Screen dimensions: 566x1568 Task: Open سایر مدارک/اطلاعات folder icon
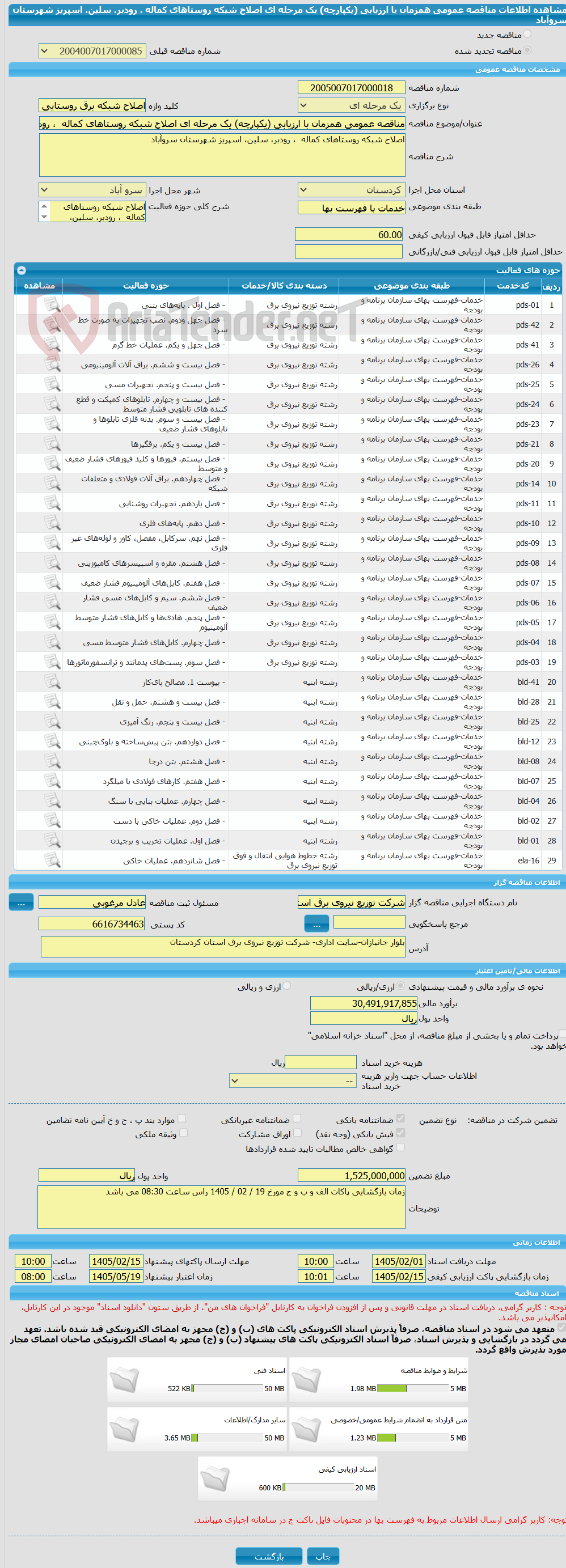tap(125, 1429)
